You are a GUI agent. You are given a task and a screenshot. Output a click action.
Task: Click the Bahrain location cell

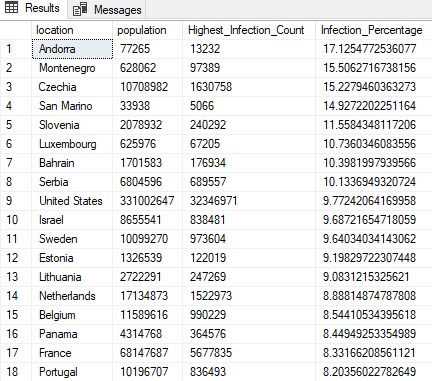click(x=72, y=163)
